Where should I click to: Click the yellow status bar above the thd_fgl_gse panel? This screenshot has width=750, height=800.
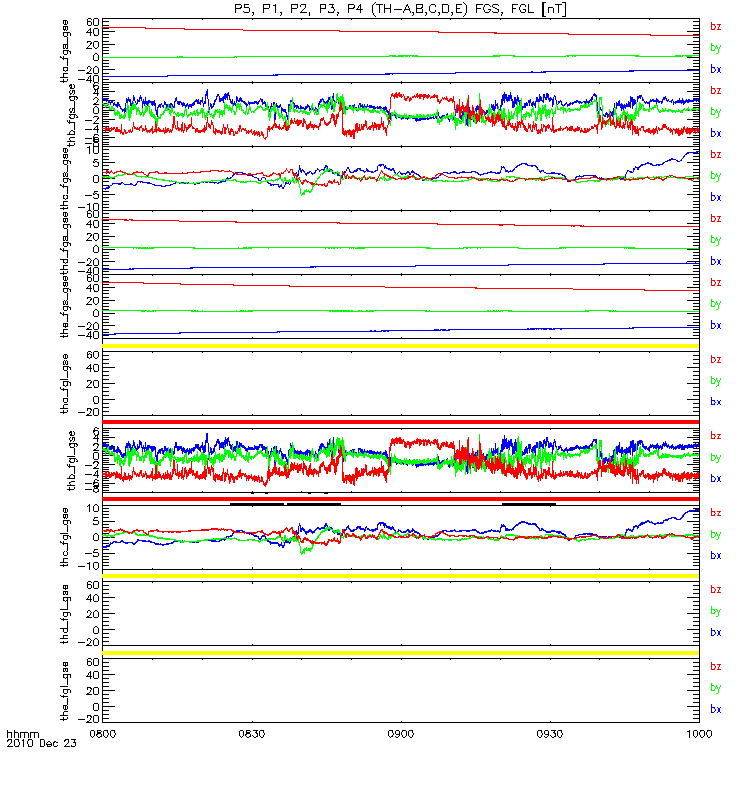click(x=401, y=576)
